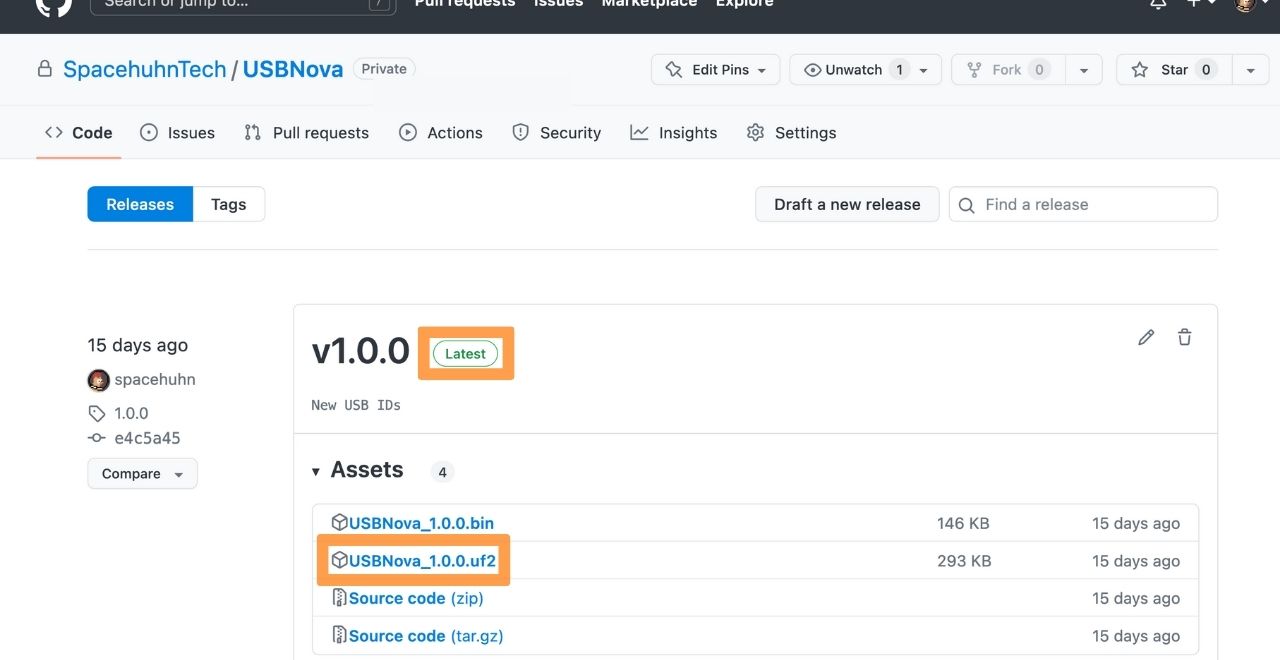The image size is (1280, 660).
Task: Open the dropdown arrow next to Fork
Action: [1083, 70]
